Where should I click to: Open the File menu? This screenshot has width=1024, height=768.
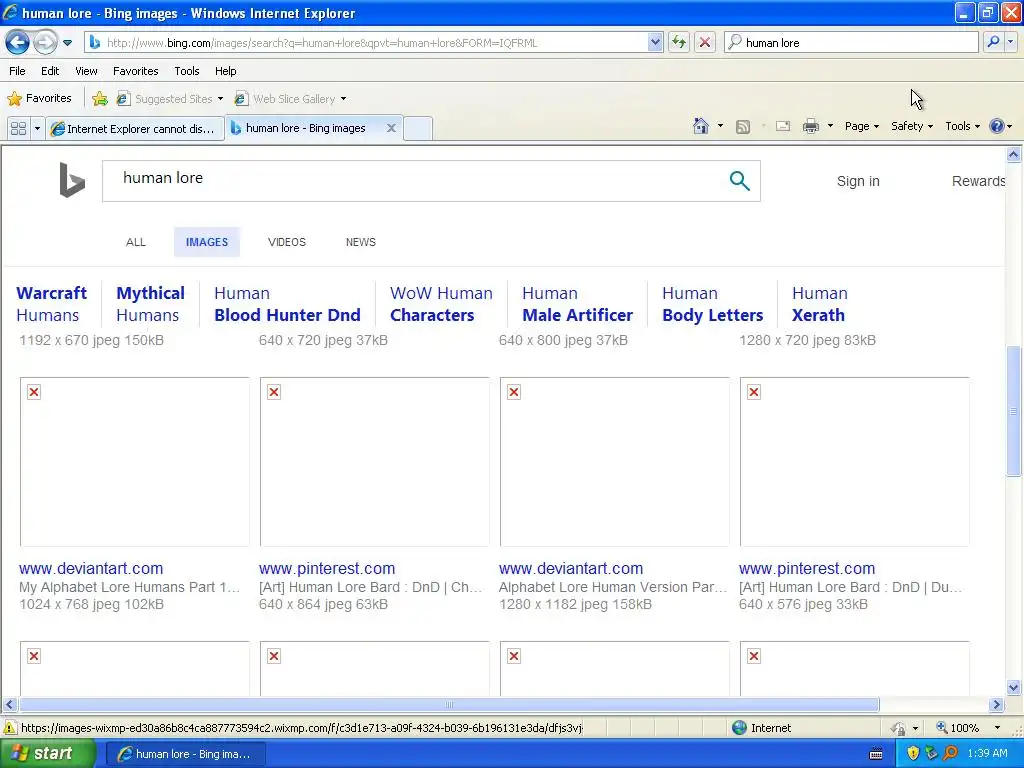(x=18, y=71)
